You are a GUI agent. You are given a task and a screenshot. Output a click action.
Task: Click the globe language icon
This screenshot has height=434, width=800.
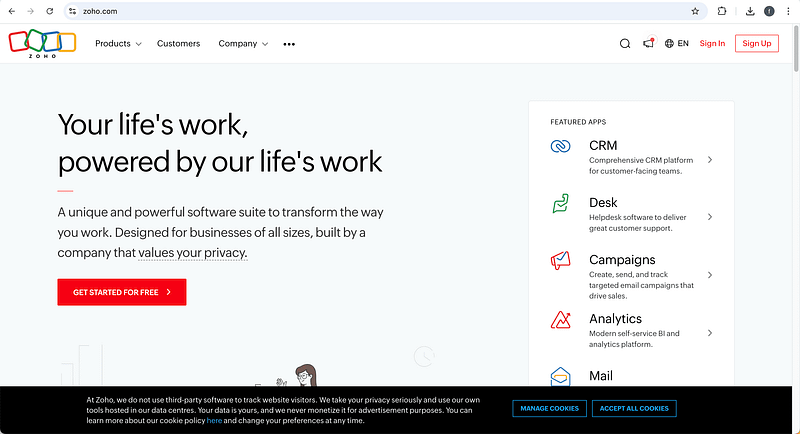669,44
